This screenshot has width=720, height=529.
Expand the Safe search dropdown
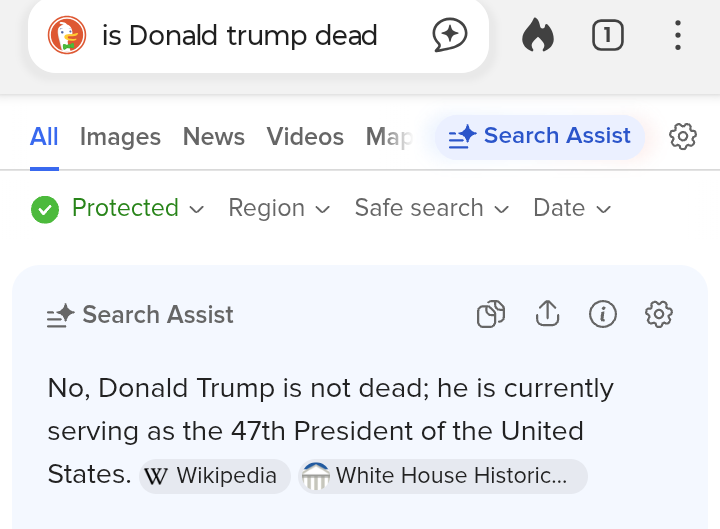[432, 208]
